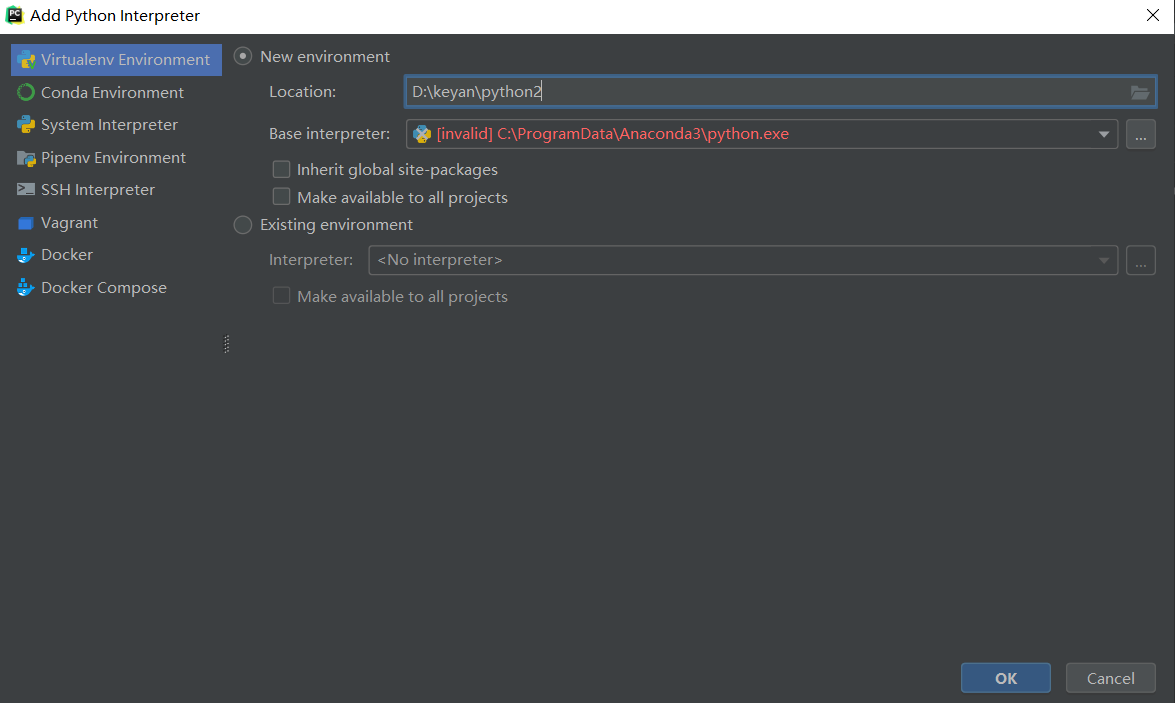Check Make available to all projects under New environment
1175x703 pixels.
[282, 197]
